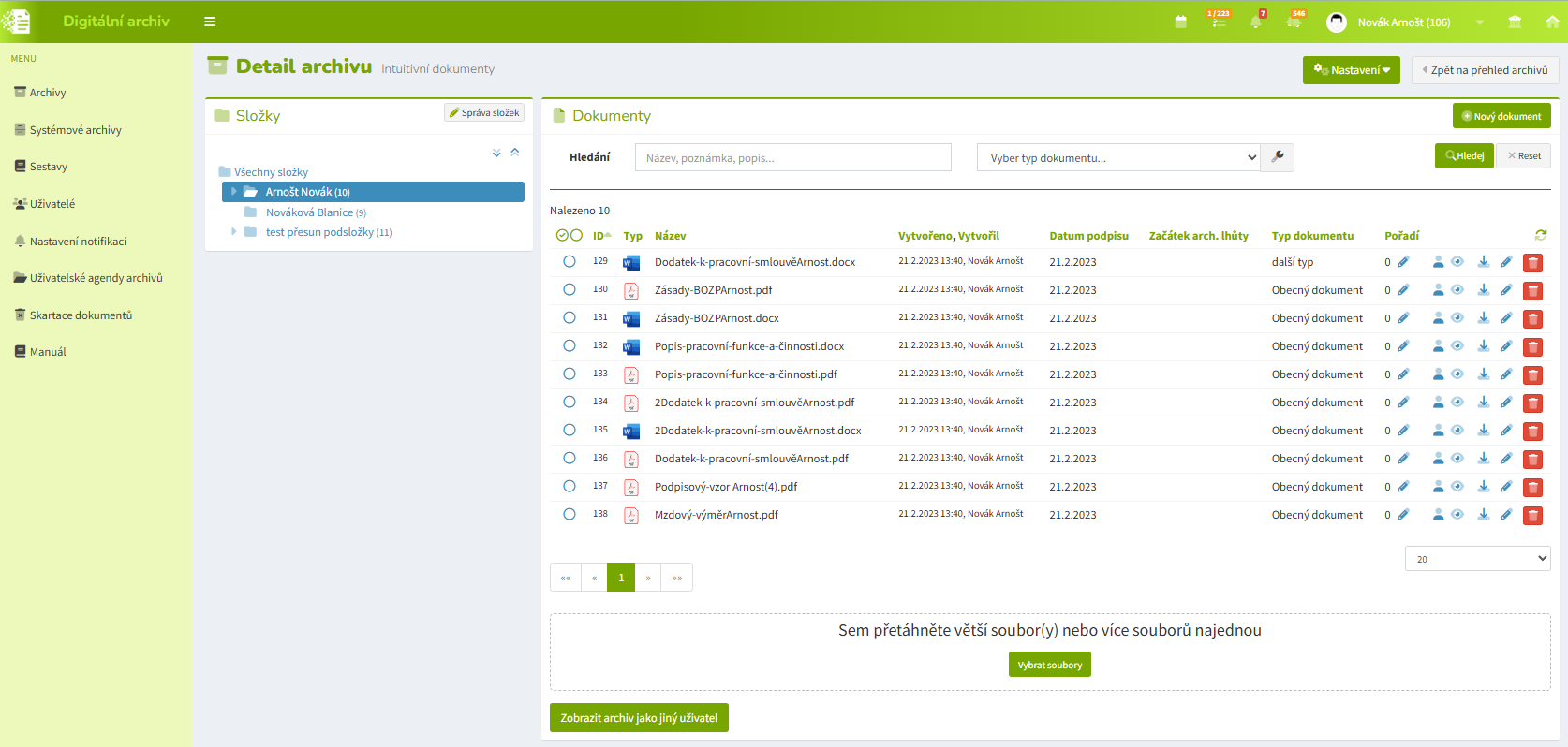Open the calendar icon in top bar
This screenshot has height=747, width=1568.
click(1180, 22)
